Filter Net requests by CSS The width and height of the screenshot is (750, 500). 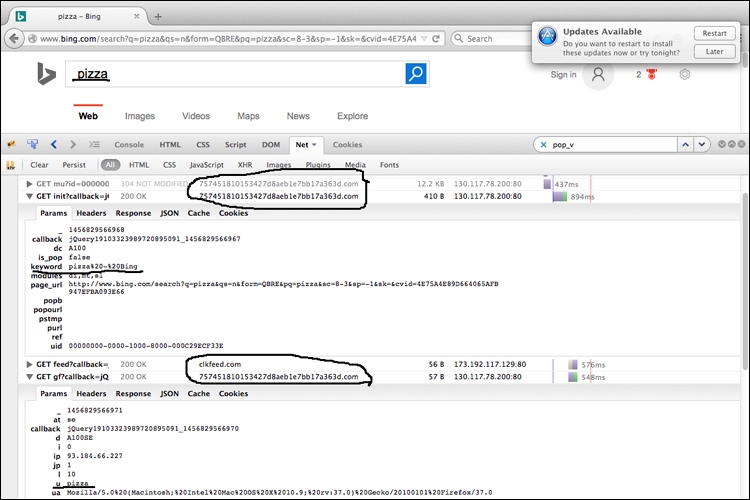click(169, 165)
